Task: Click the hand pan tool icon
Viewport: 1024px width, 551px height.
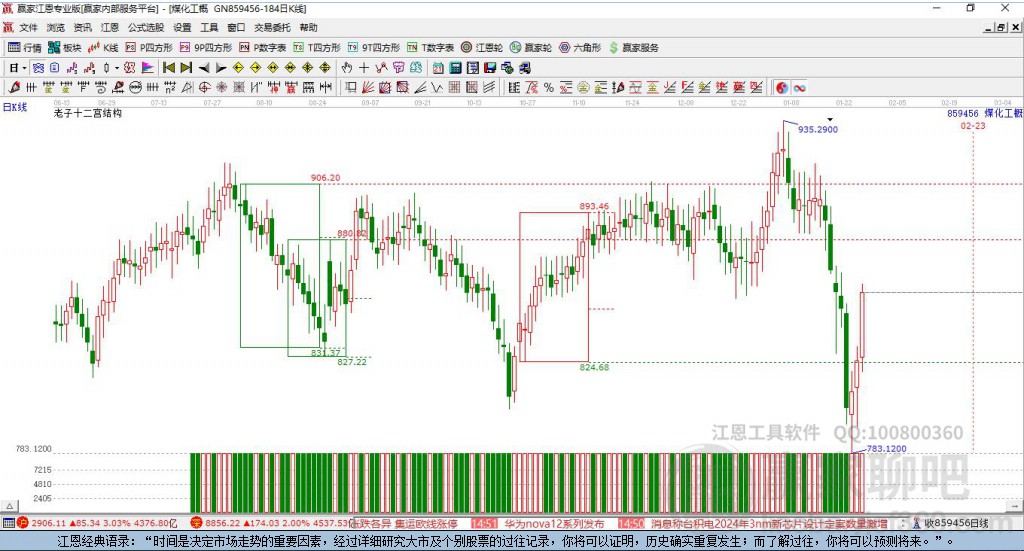Action: [x=347, y=68]
